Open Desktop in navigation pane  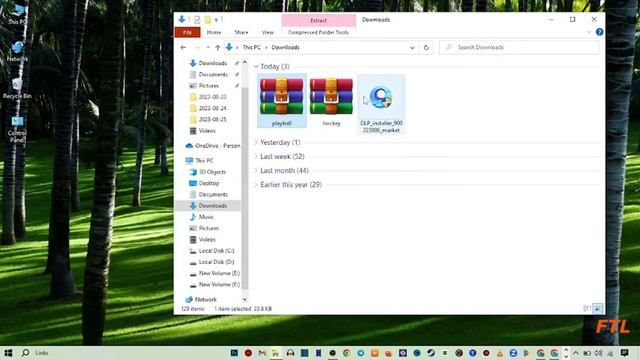click(x=204, y=183)
